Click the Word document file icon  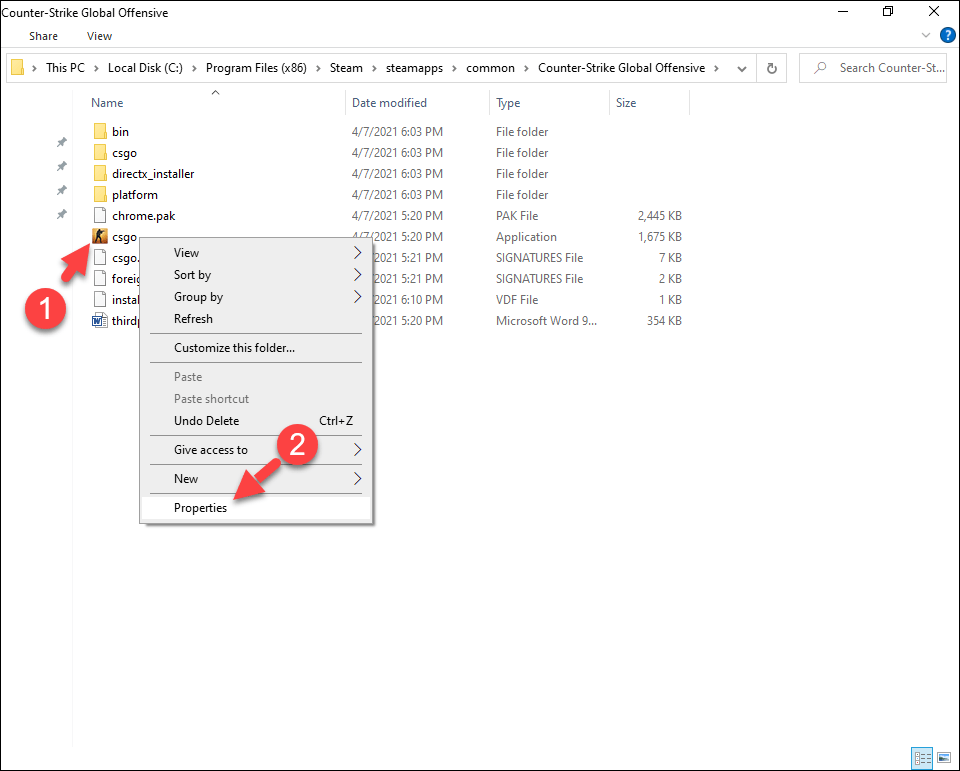click(99, 321)
